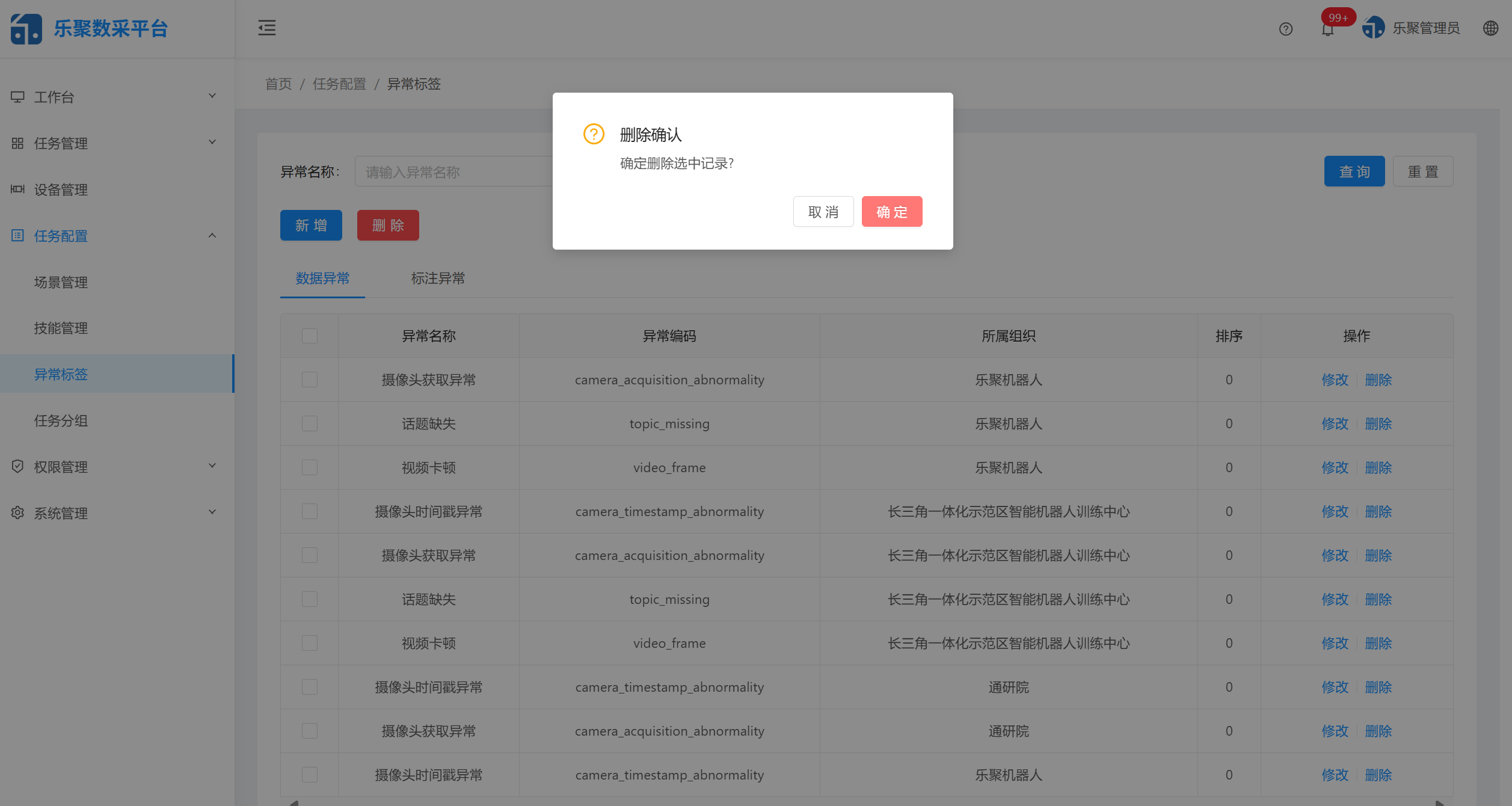Check the checkbox for the 视频卡顿 row
Viewport: 1512px width, 806px height.
(x=309, y=467)
